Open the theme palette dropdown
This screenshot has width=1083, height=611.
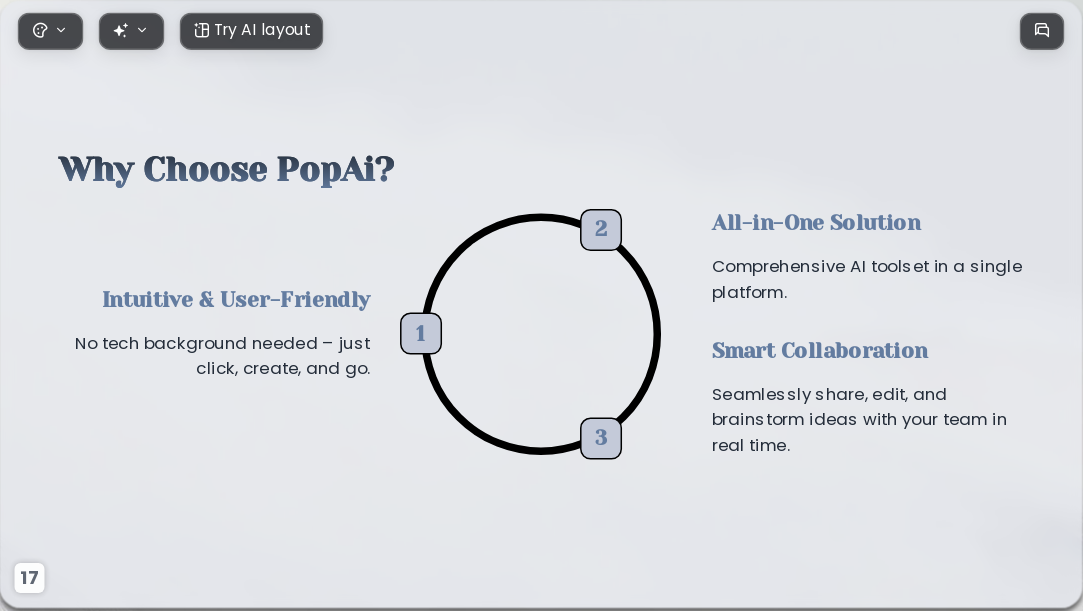50,31
